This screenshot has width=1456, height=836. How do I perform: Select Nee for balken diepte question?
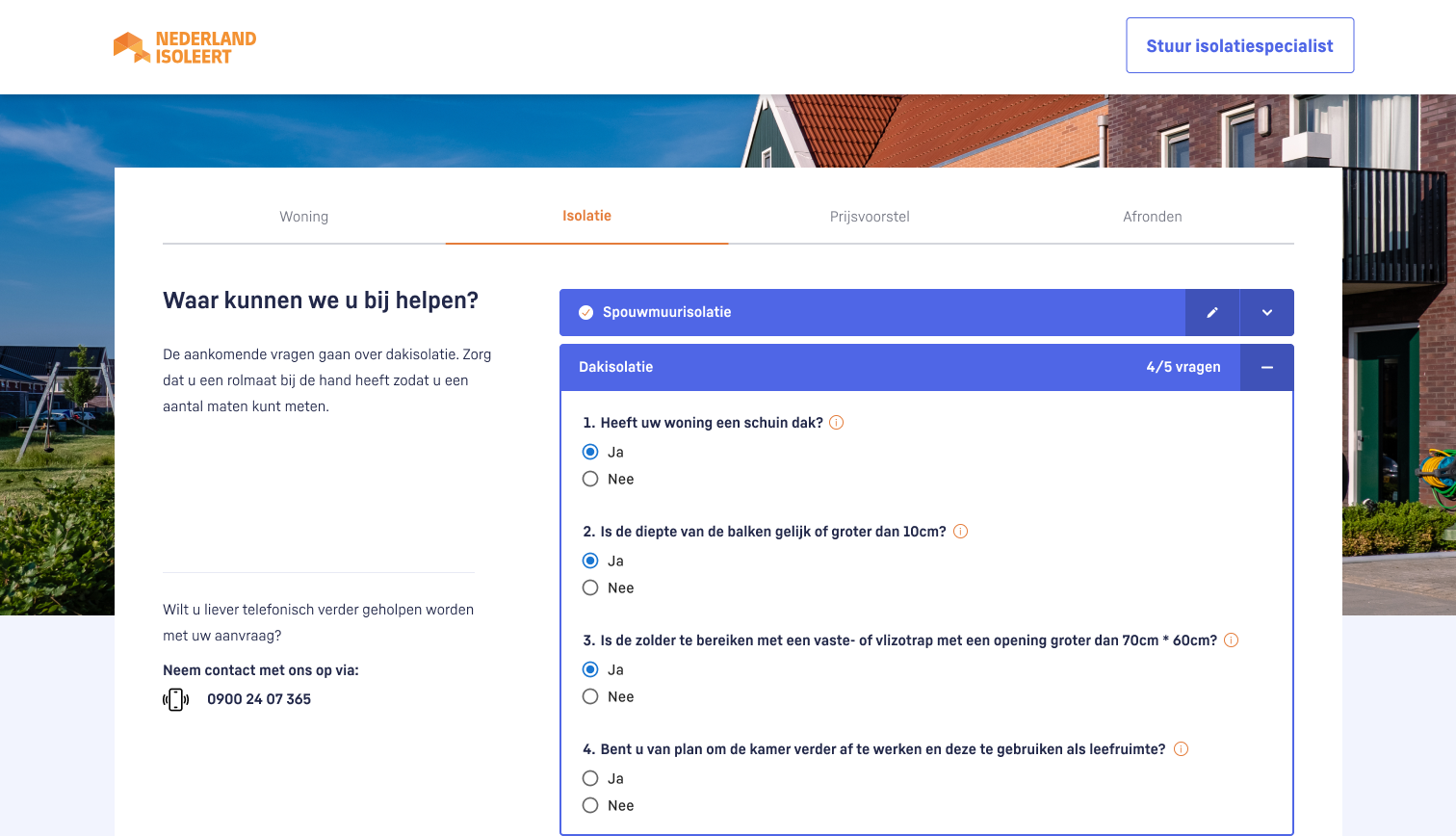(590, 588)
